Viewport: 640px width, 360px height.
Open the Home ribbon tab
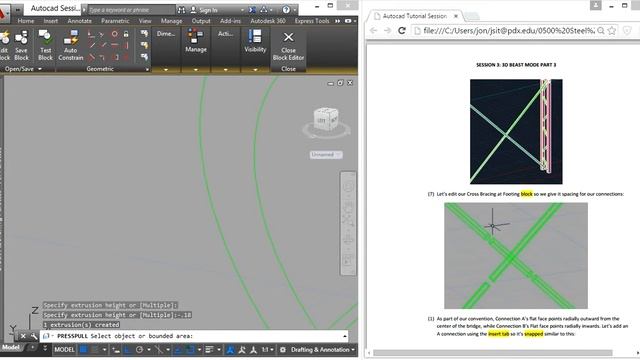pyautogui.click(x=26, y=21)
